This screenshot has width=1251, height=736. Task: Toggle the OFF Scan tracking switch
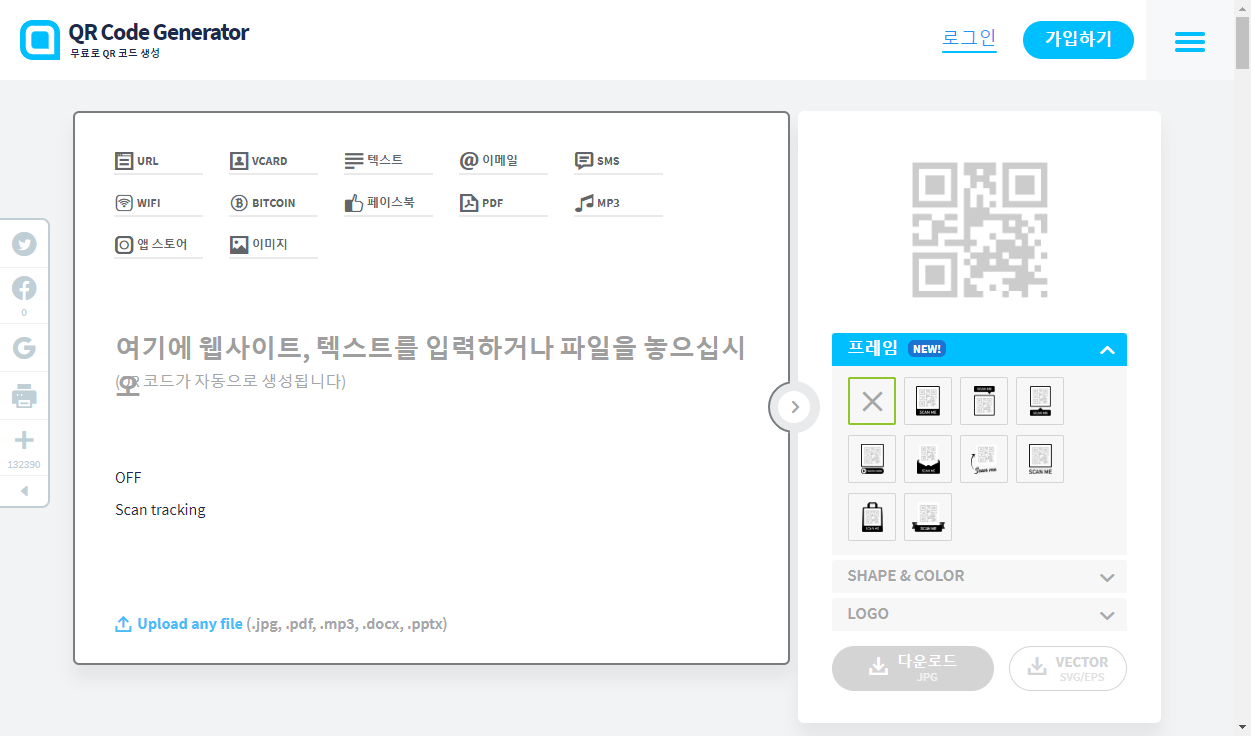[x=128, y=477]
